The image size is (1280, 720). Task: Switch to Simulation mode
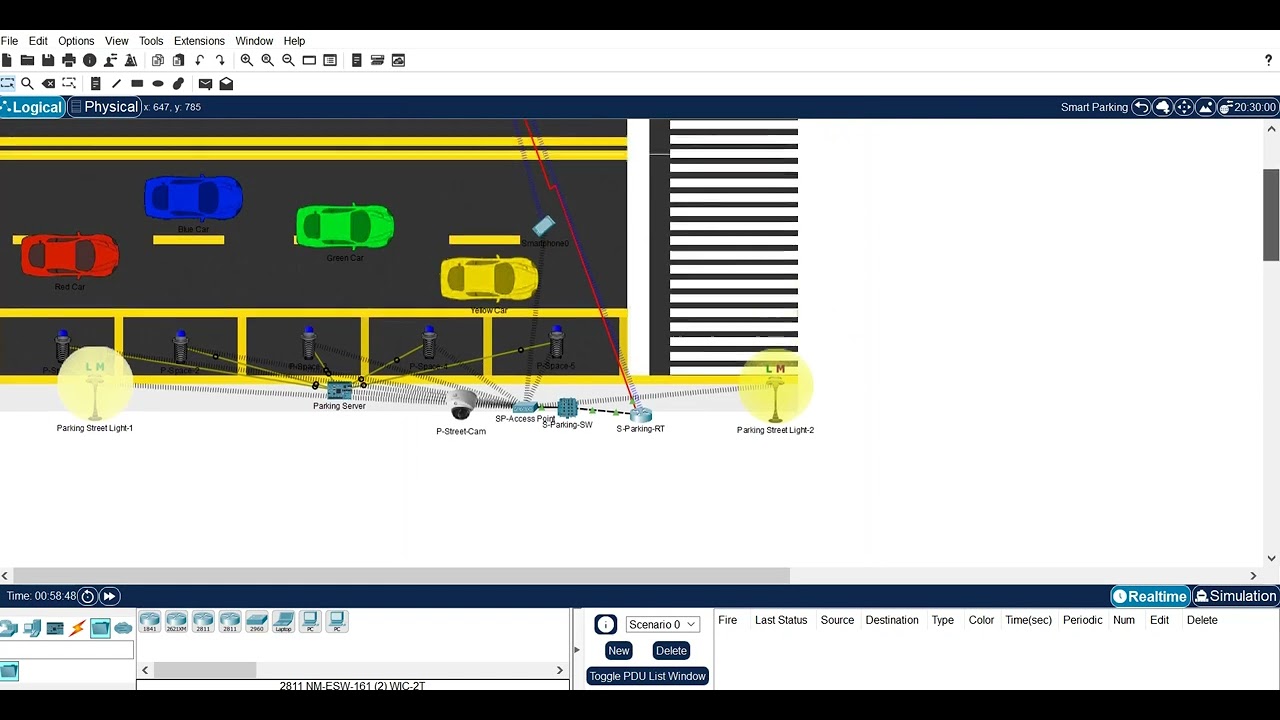(1236, 596)
